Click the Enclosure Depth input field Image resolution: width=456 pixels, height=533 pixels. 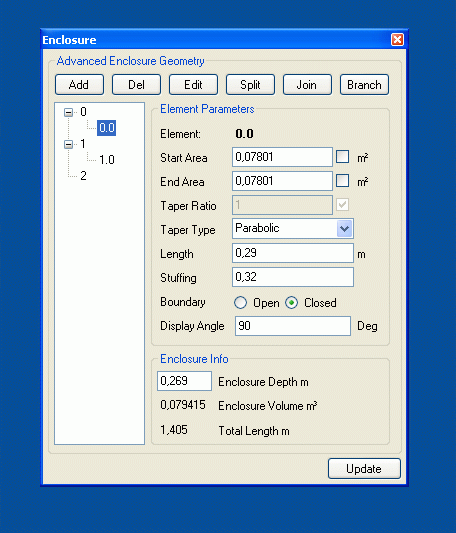pos(184,381)
